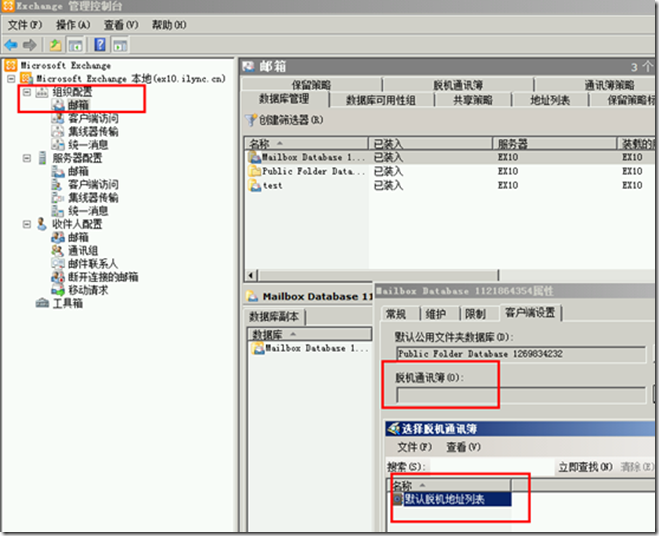Click the Forward arrow toolbar icon
659x536 pixels.
coord(29,45)
